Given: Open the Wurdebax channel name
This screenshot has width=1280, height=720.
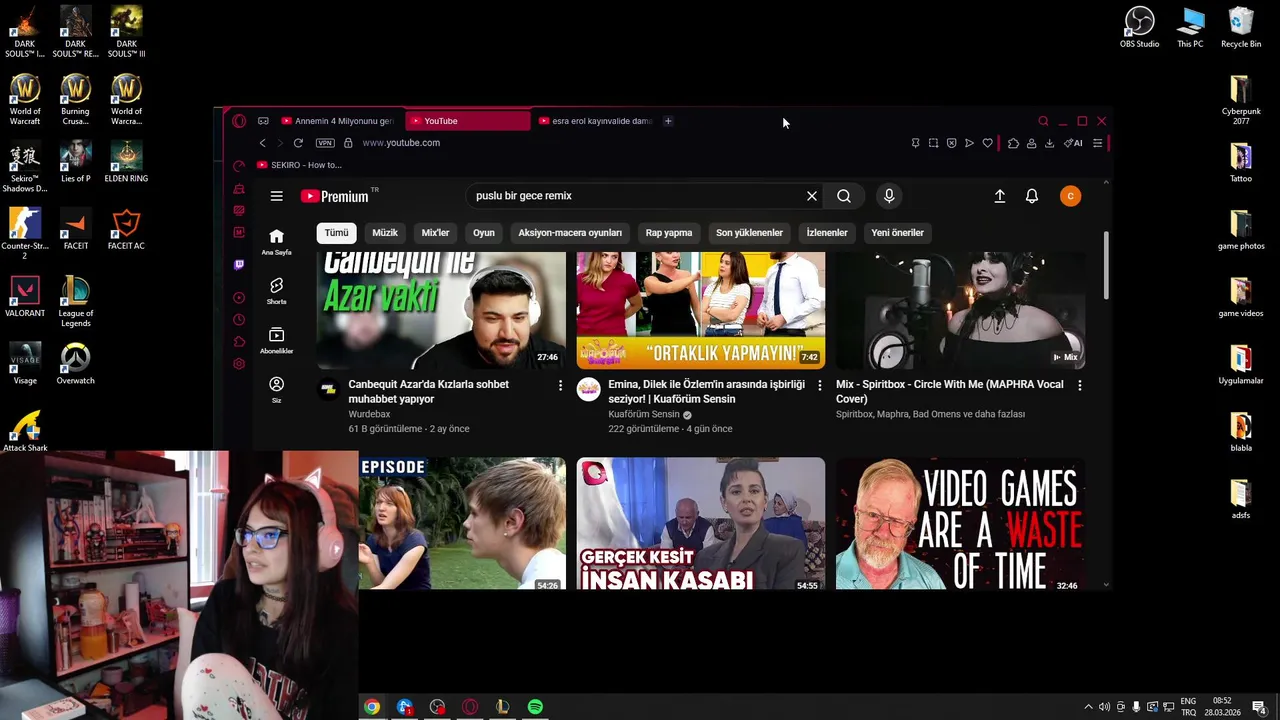Looking at the screenshot, I should (369, 414).
